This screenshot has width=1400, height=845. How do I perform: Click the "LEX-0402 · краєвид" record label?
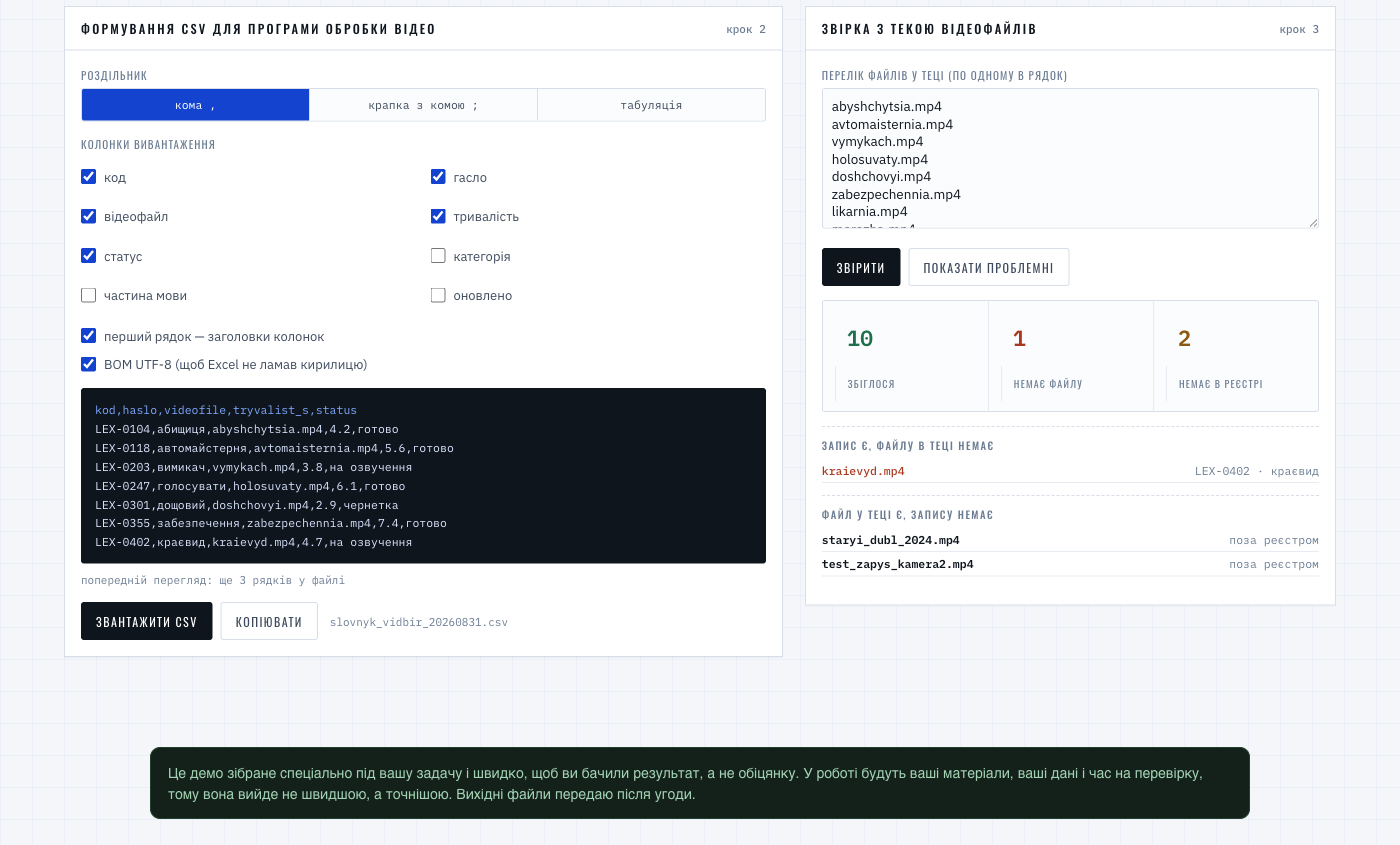1257,471
